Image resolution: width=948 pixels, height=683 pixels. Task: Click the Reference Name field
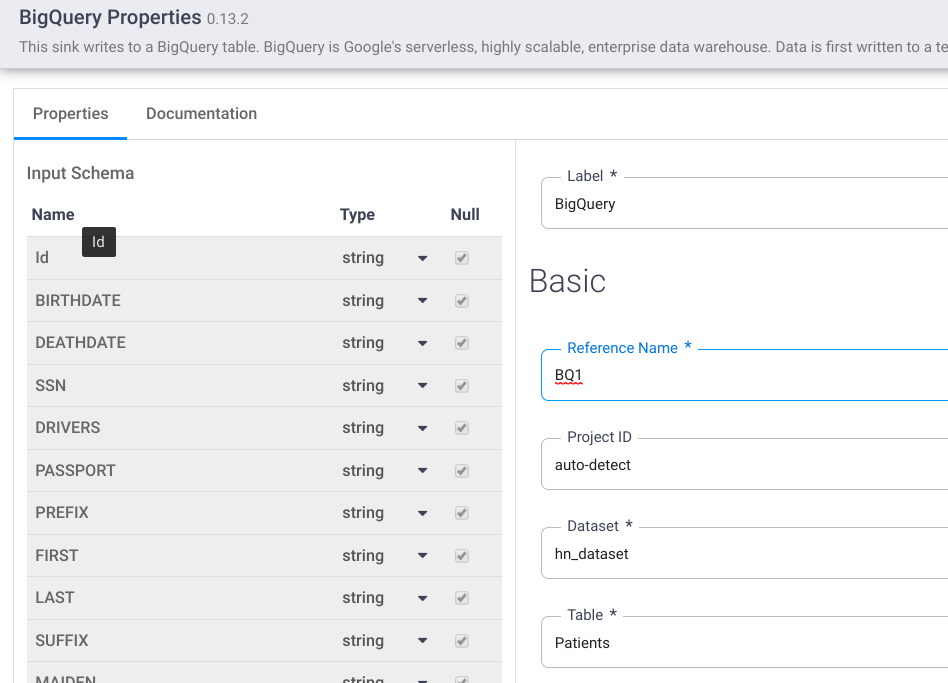[745, 376]
